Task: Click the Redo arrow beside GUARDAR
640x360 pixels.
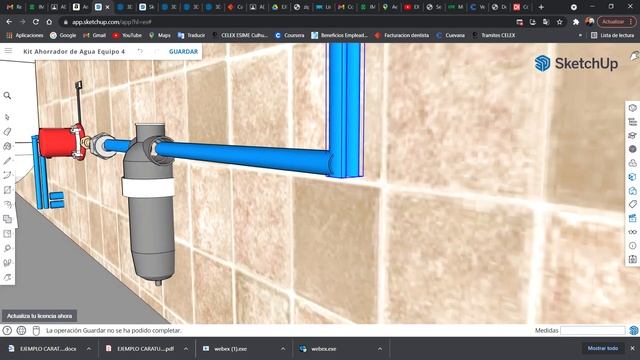Action: (x=157, y=51)
